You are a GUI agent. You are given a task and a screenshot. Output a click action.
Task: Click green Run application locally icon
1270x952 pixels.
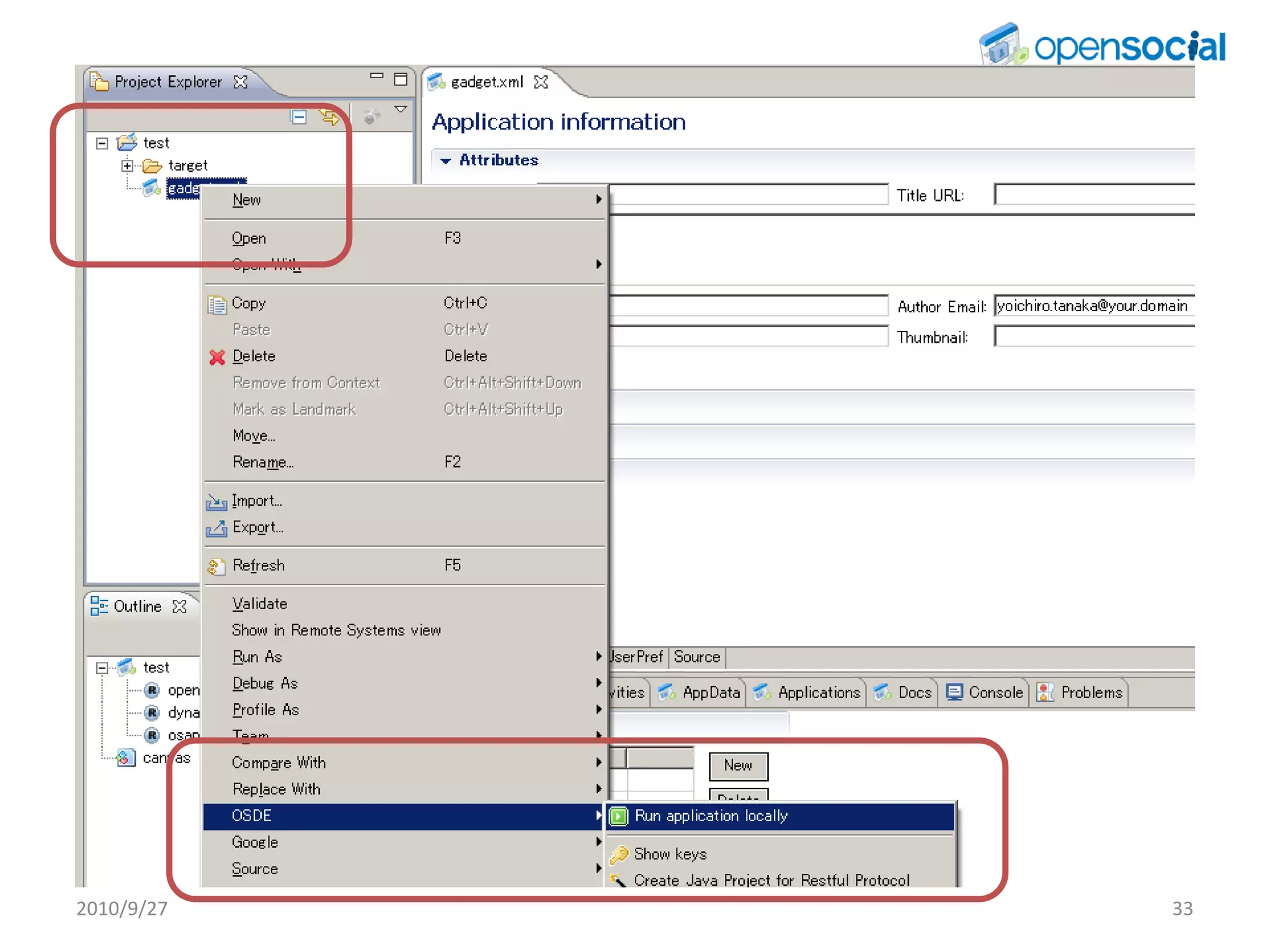[x=618, y=816]
